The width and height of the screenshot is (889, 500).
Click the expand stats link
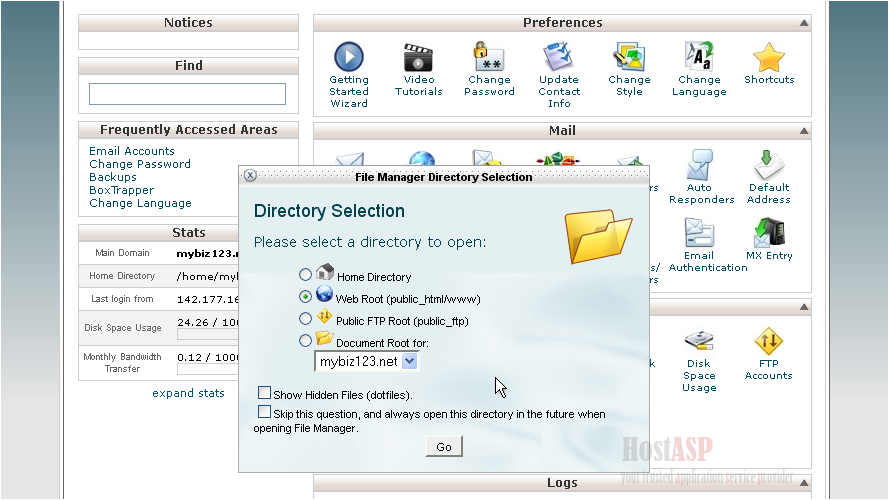pos(188,393)
